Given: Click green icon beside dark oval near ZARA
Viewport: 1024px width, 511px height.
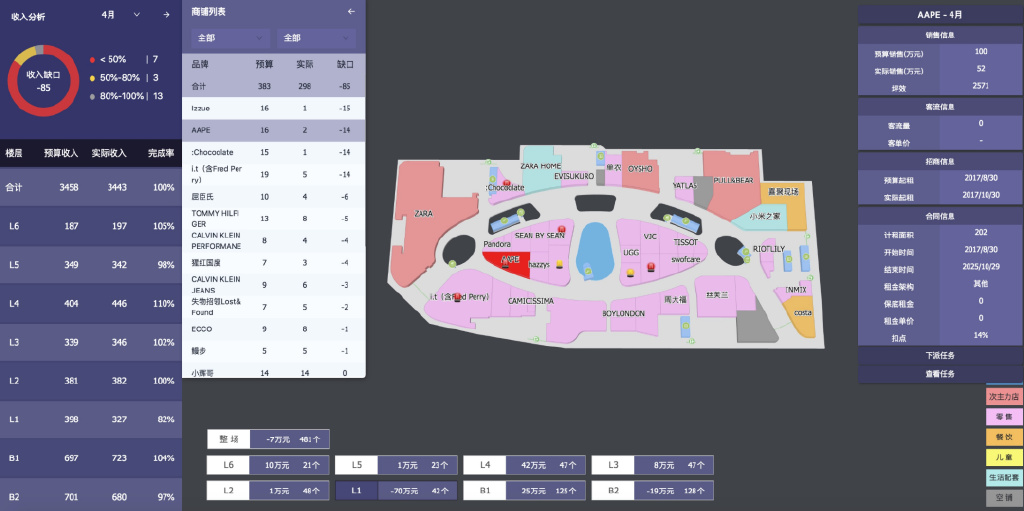Looking at the screenshot, I should click(452, 263).
